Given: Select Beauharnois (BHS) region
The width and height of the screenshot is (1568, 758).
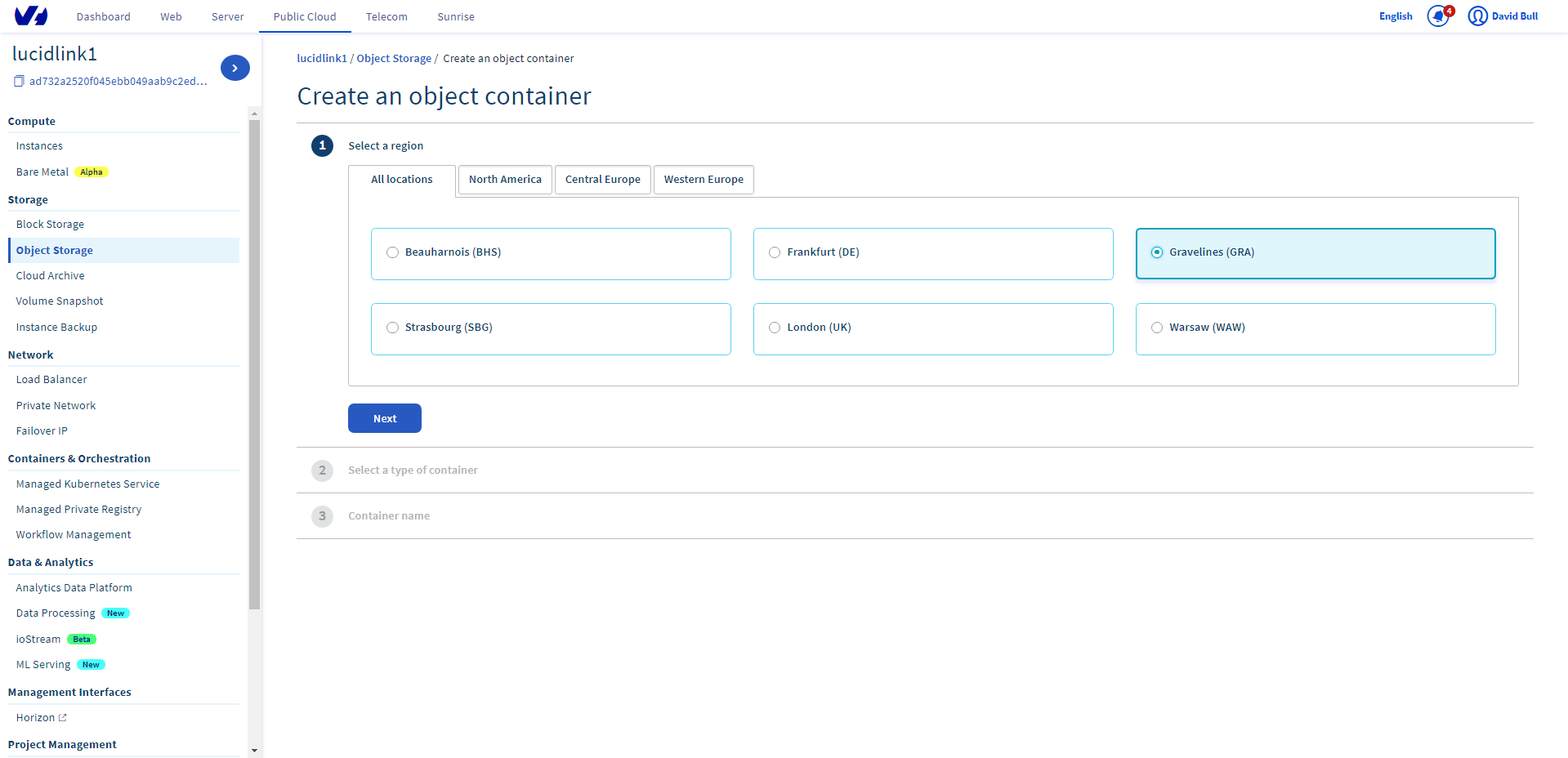Looking at the screenshot, I should pyautogui.click(x=551, y=253).
